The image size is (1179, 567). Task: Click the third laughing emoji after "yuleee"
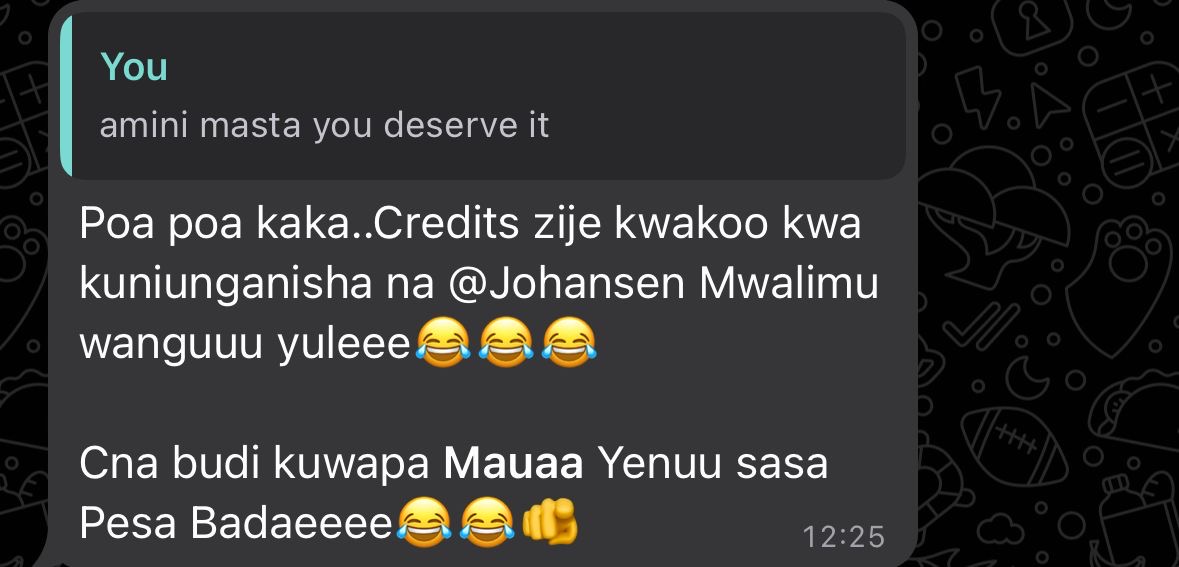pos(569,342)
